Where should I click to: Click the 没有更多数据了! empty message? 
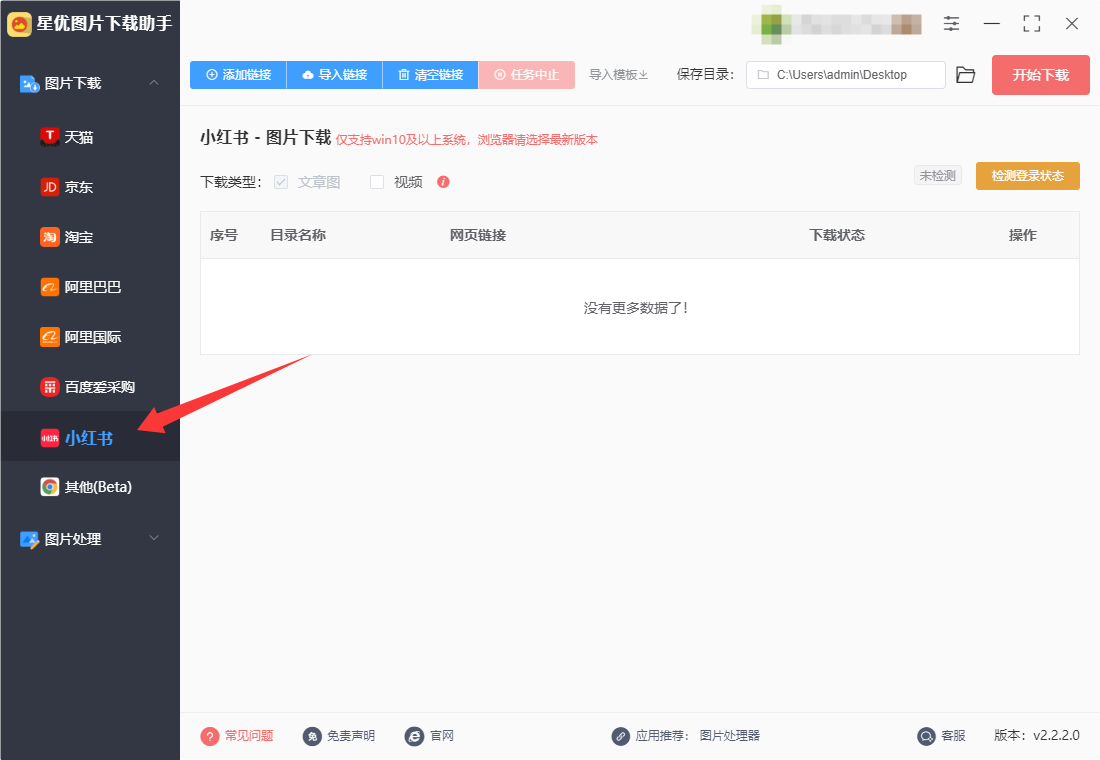pos(636,308)
